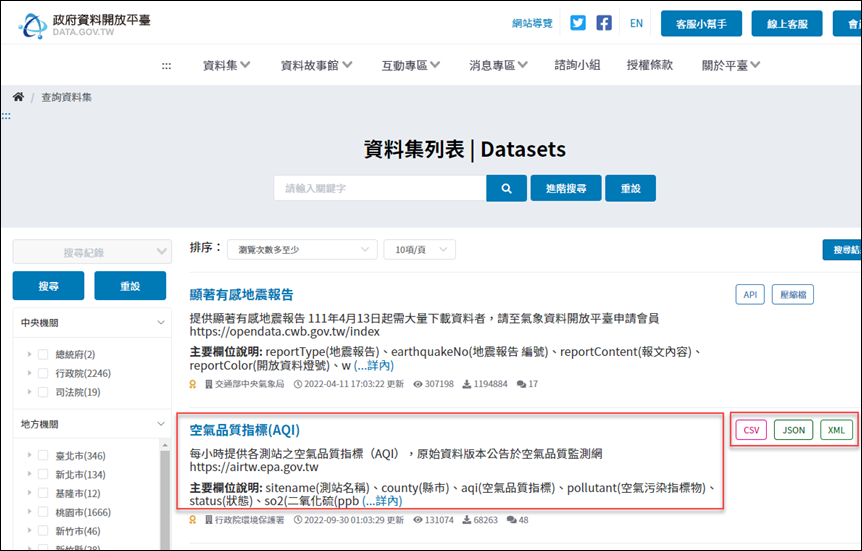Click the CSV format tag
This screenshot has height=551, width=862.
point(751,430)
